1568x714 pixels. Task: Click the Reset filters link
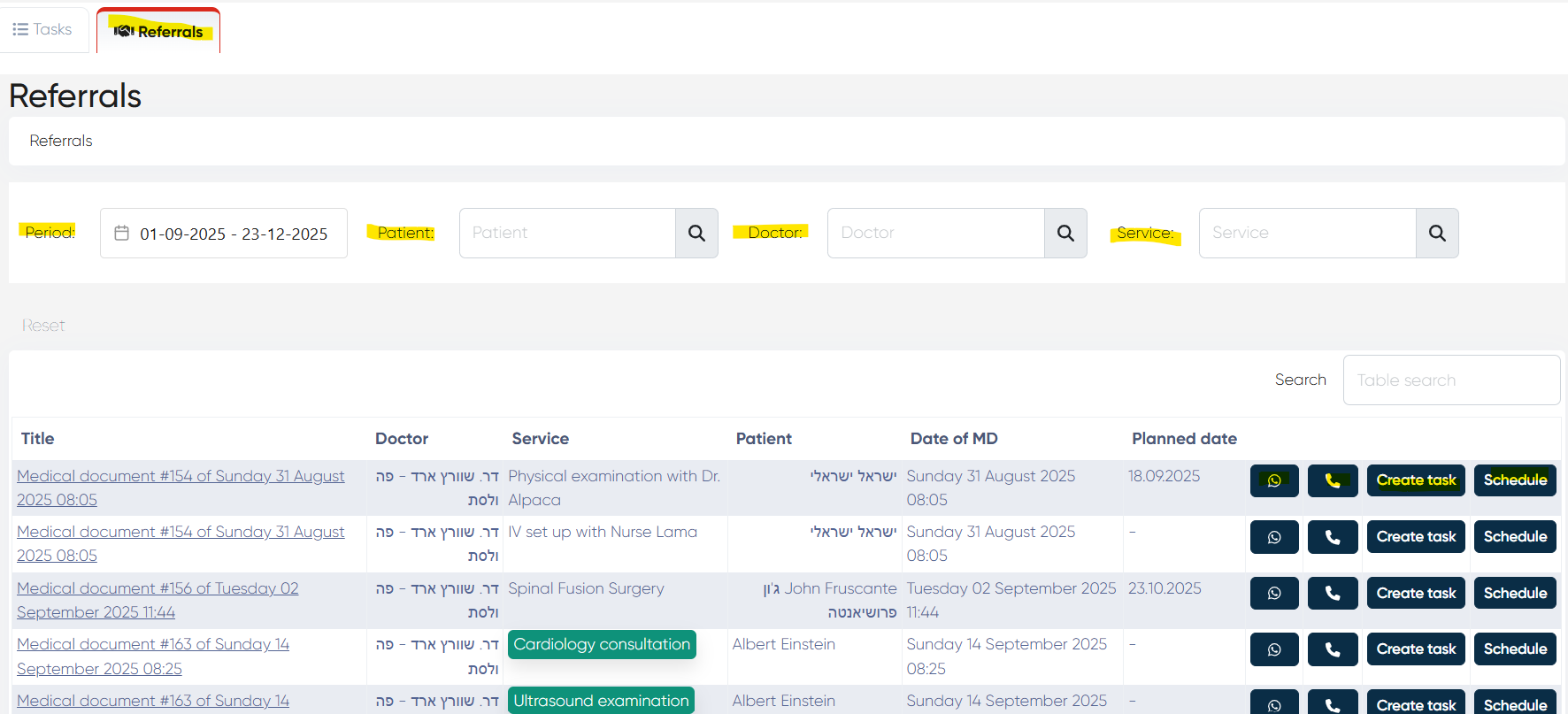coord(43,326)
